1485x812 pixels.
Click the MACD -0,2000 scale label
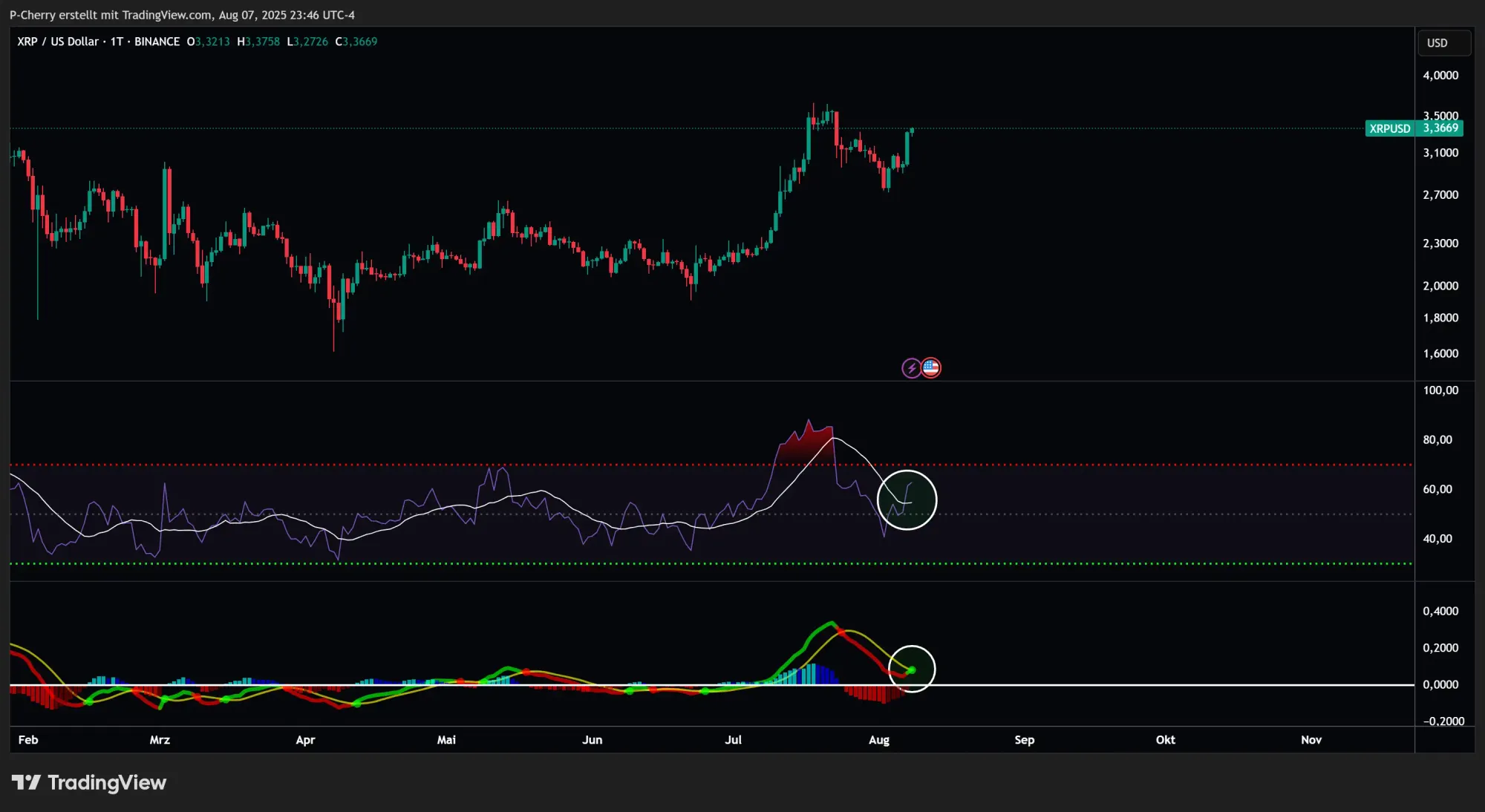coord(1443,721)
